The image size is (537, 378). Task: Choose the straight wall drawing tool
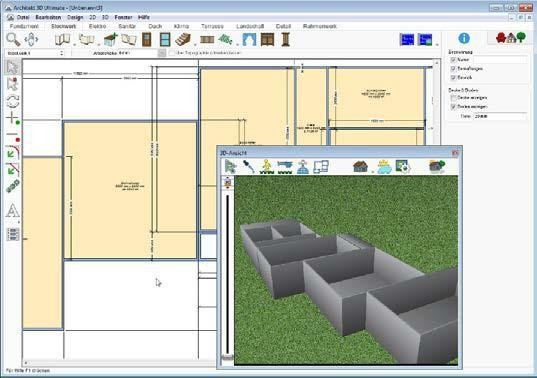(63, 39)
